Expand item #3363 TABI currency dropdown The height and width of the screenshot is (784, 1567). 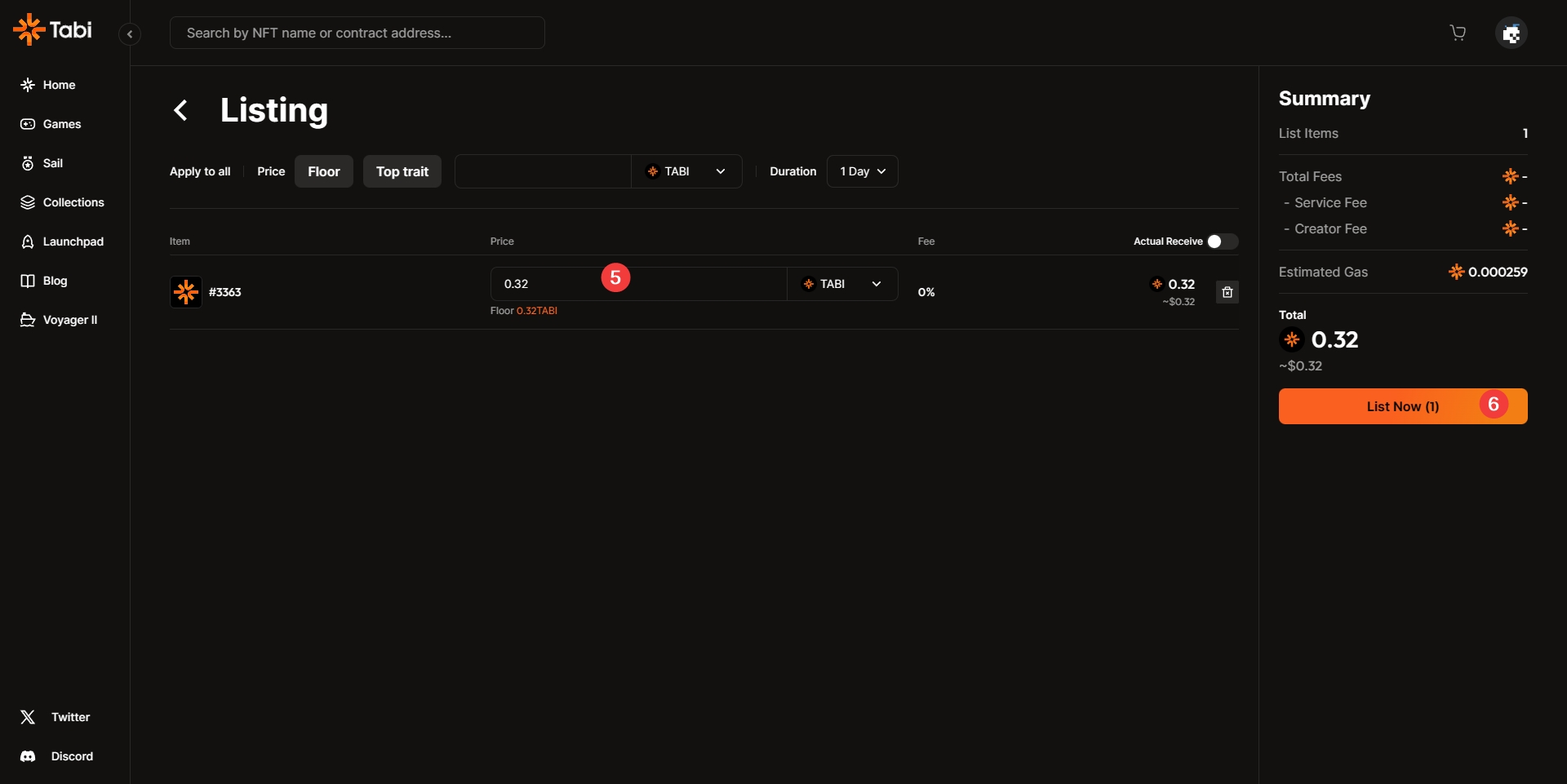coord(841,284)
